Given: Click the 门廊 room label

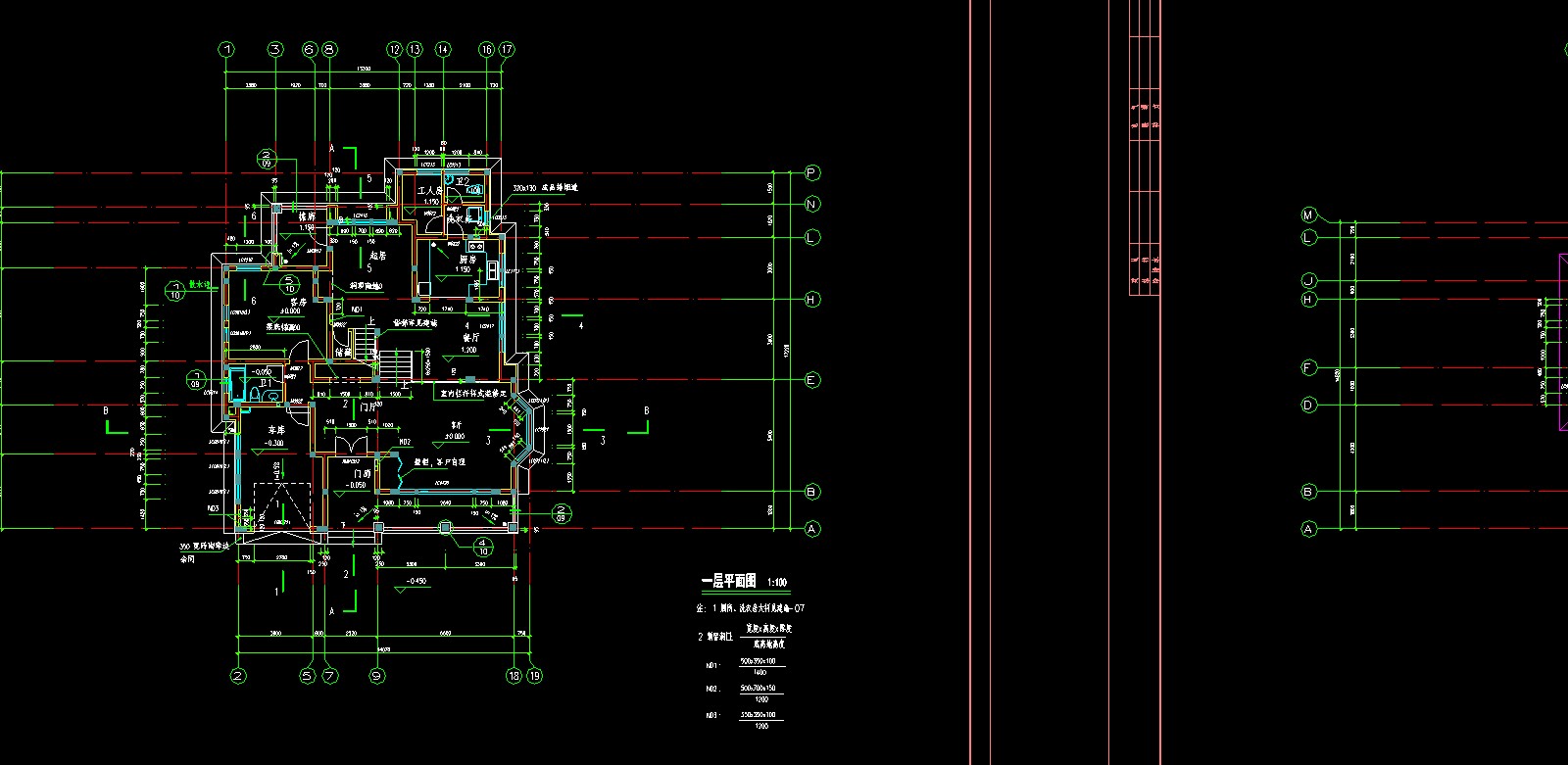Looking at the screenshot, I should (x=362, y=473).
